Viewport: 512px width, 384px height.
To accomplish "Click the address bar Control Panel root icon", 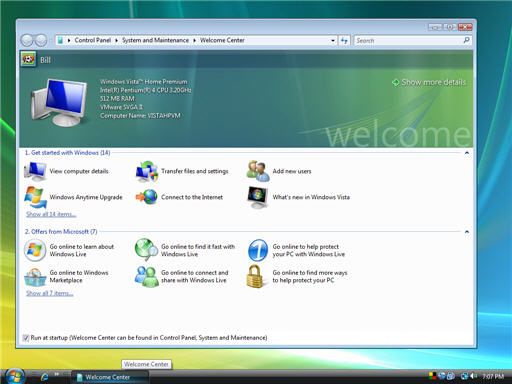I will coord(60,40).
